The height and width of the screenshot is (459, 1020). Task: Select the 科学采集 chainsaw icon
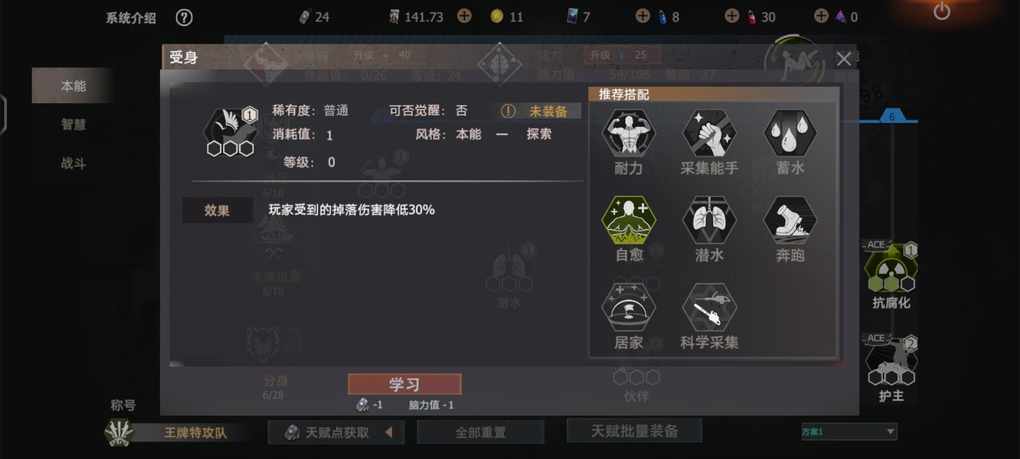click(x=709, y=307)
